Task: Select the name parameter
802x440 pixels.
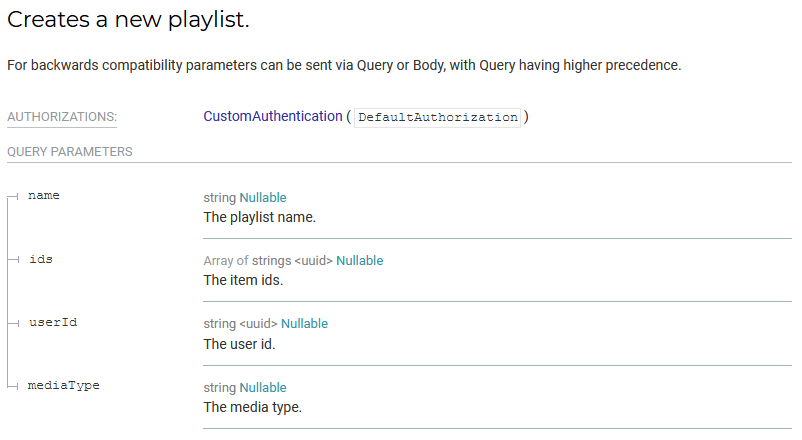Action: click(44, 195)
